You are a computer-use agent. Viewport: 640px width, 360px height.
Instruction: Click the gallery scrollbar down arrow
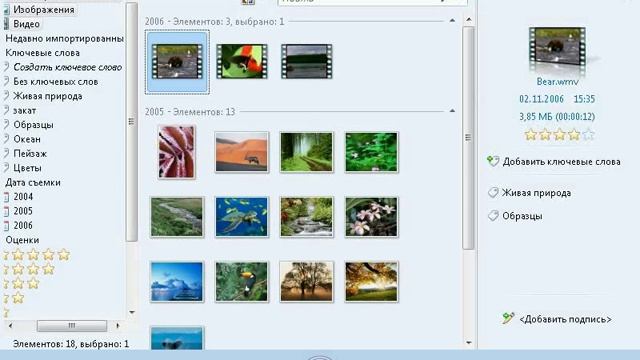pyautogui.click(x=469, y=343)
